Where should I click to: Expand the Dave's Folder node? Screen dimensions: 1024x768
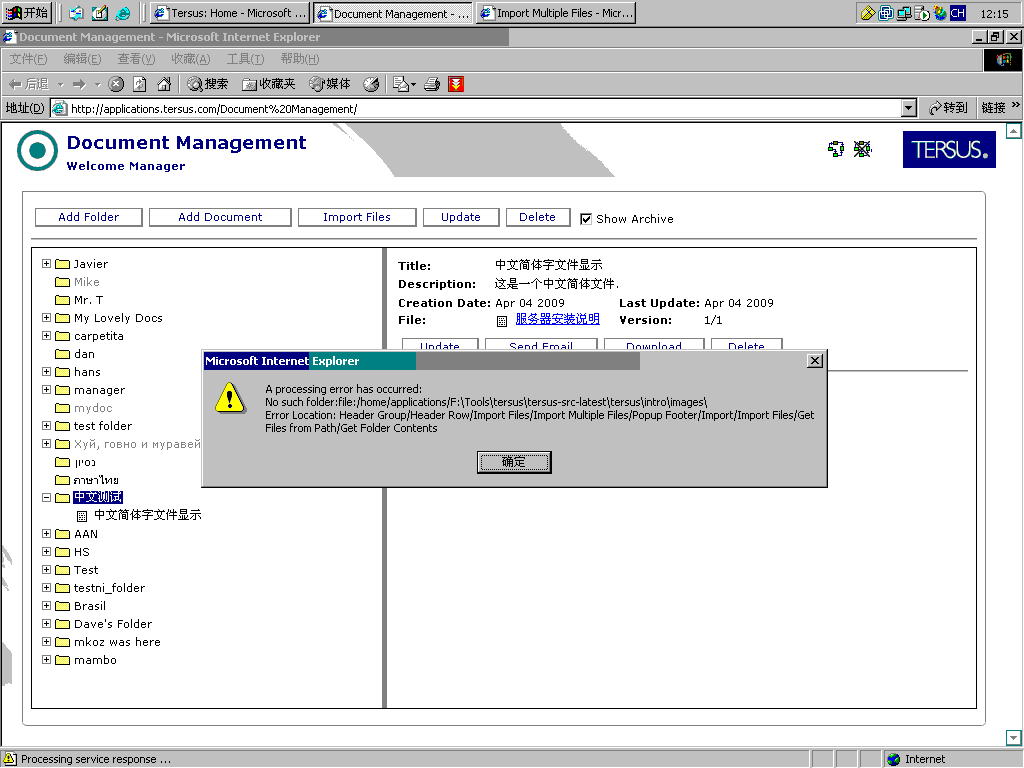[47, 624]
